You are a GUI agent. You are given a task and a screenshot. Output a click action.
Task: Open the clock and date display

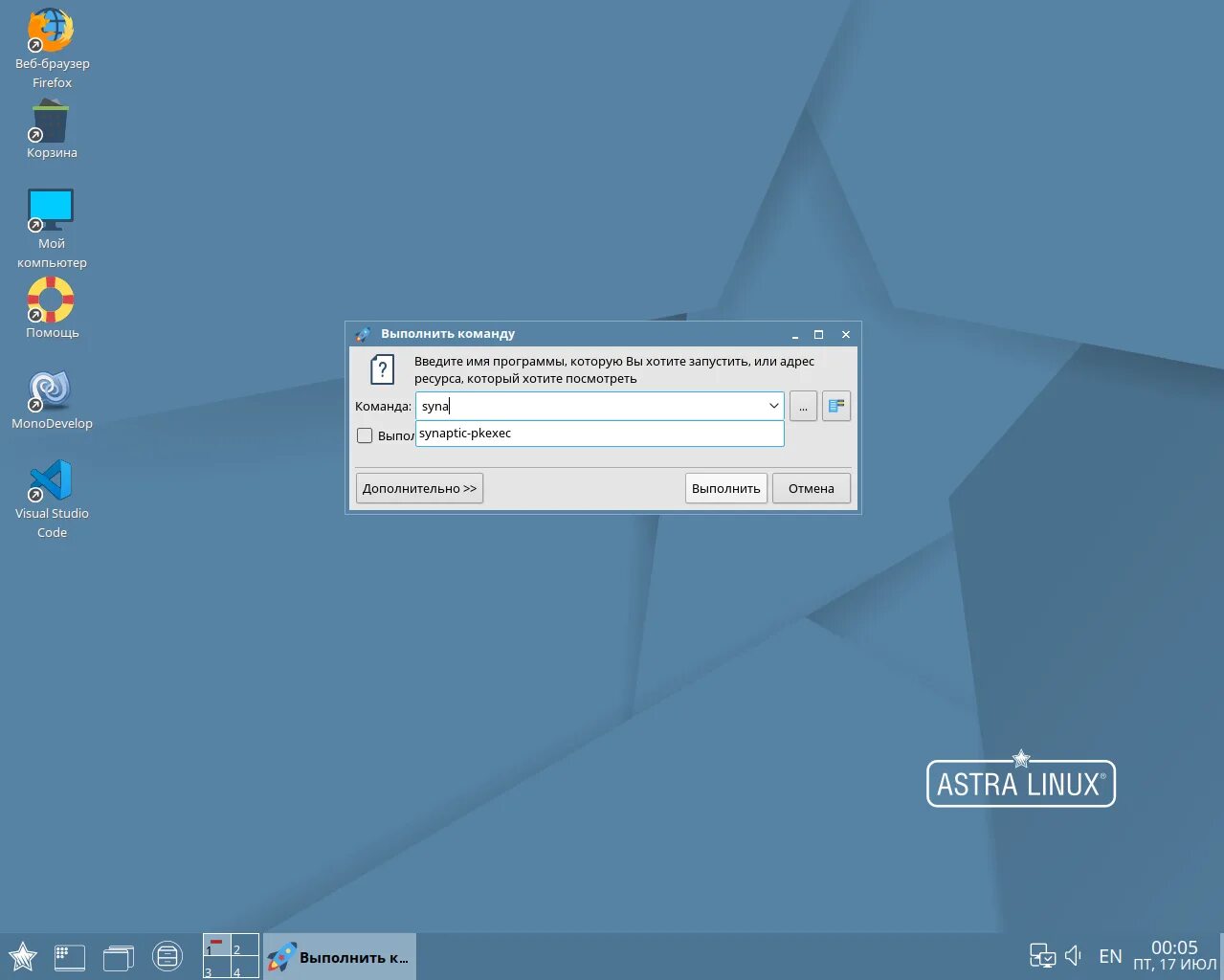coord(1174,955)
